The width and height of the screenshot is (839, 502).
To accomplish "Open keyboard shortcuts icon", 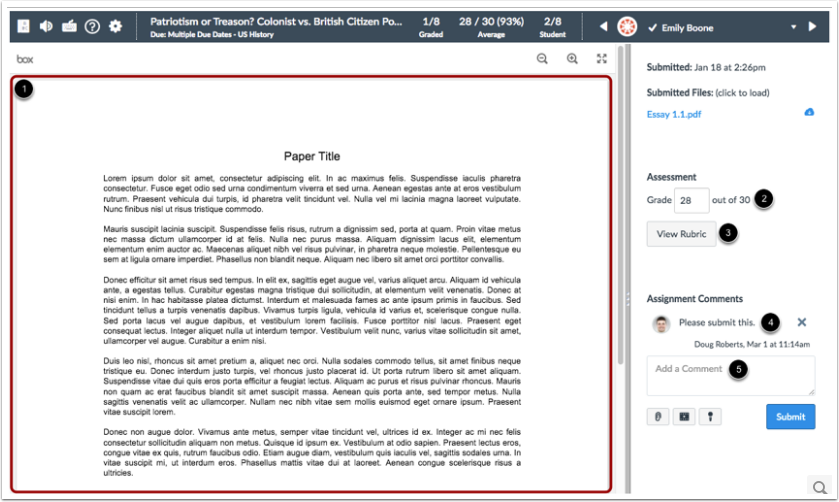I will point(69,26).
